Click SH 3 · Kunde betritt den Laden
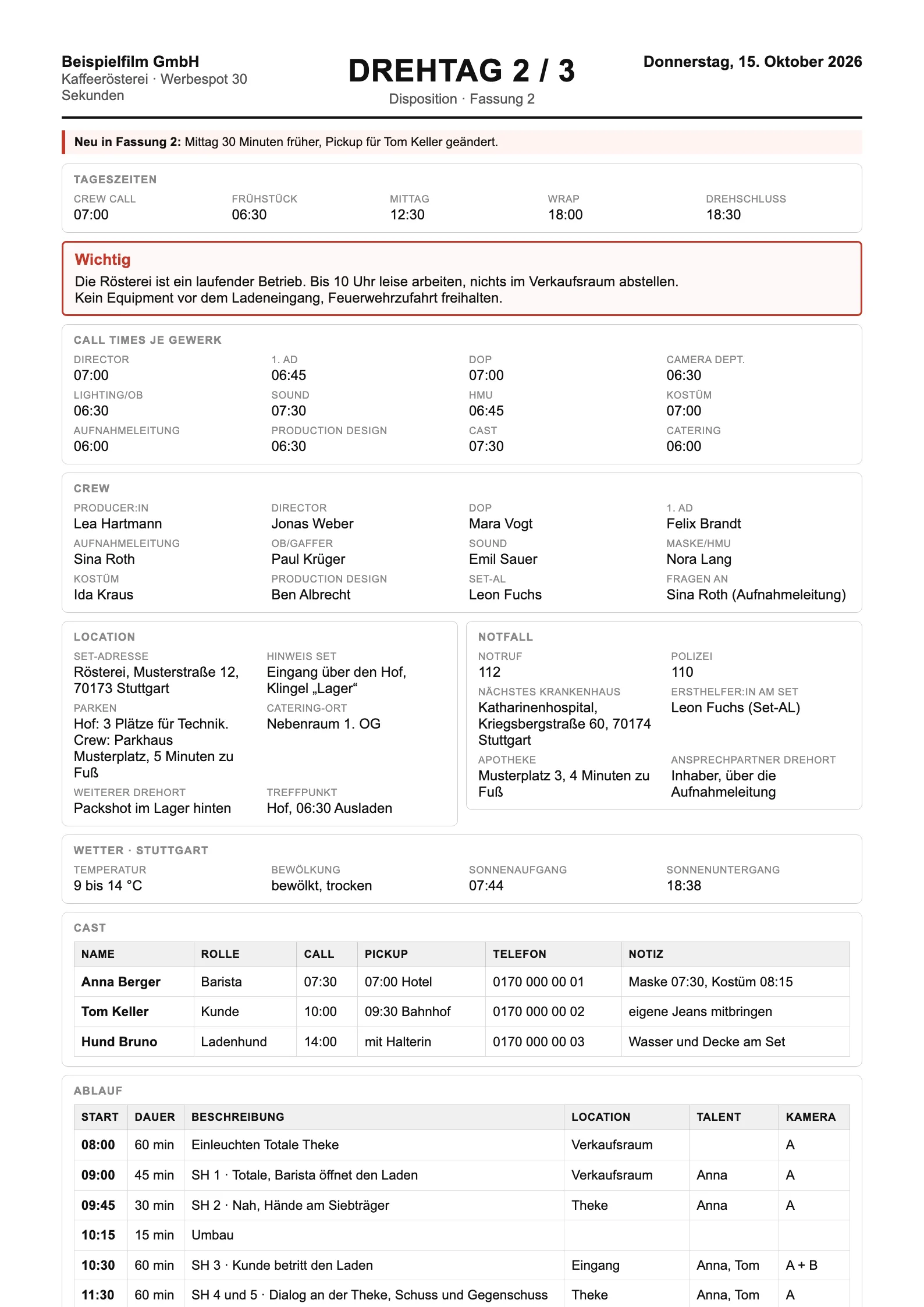Screen dimensions: 924x1307 tap(282, 1266)
